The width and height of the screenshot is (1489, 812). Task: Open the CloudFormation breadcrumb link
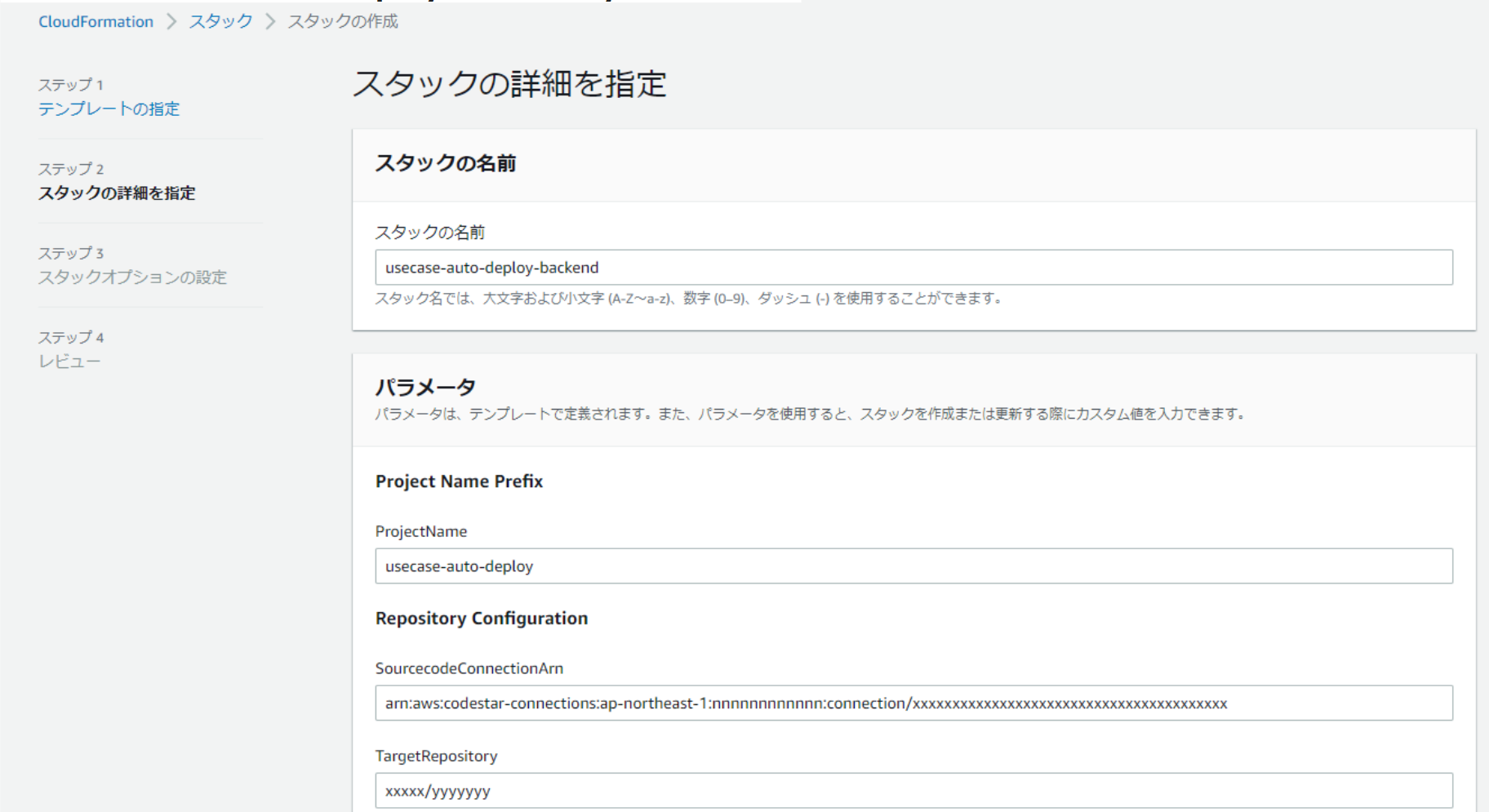pos(96,21)
